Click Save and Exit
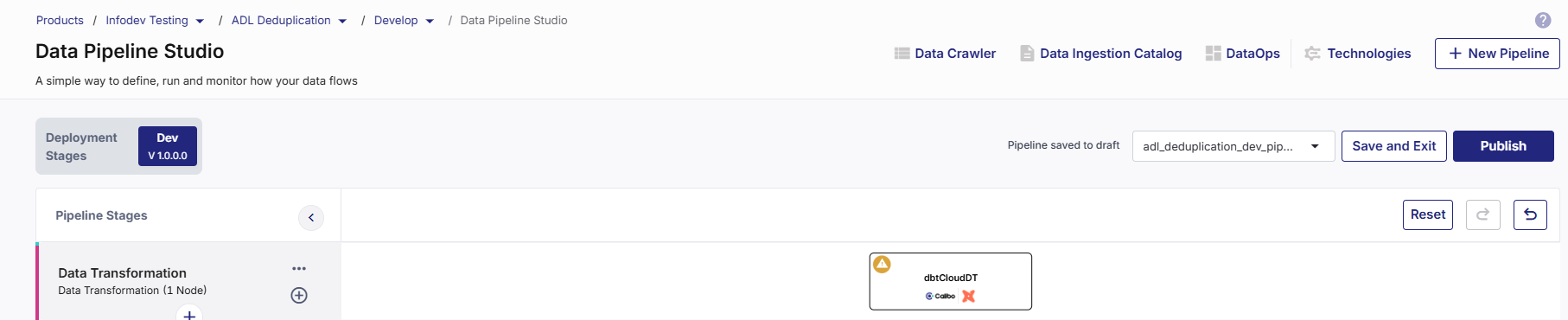1568x320 pixels. (1393, 146)
